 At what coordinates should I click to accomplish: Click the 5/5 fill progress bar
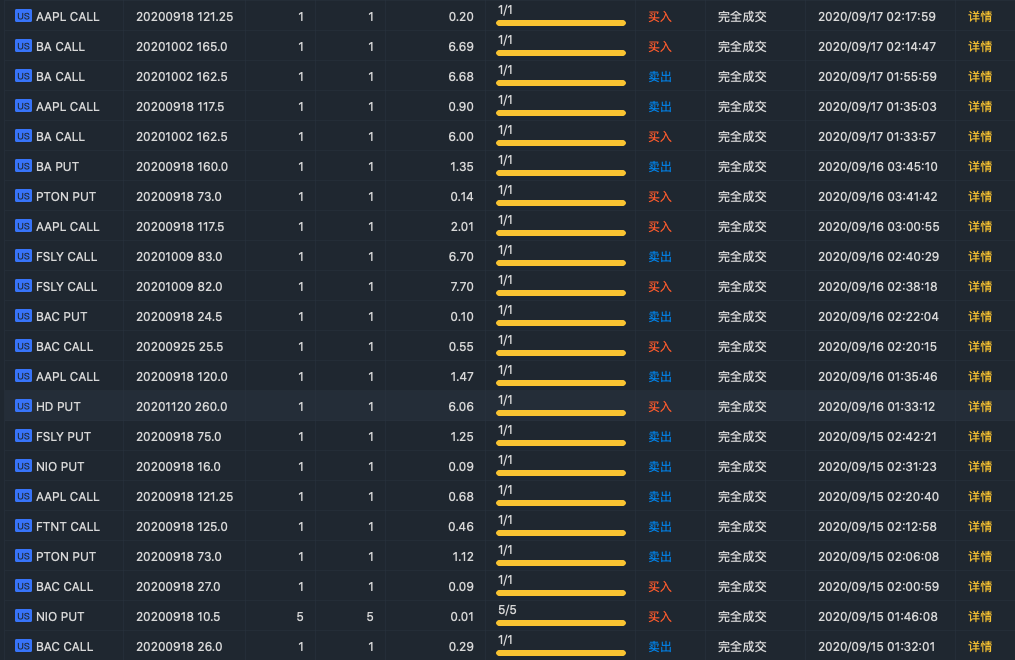pyautogui.click(x=561, y=623)
